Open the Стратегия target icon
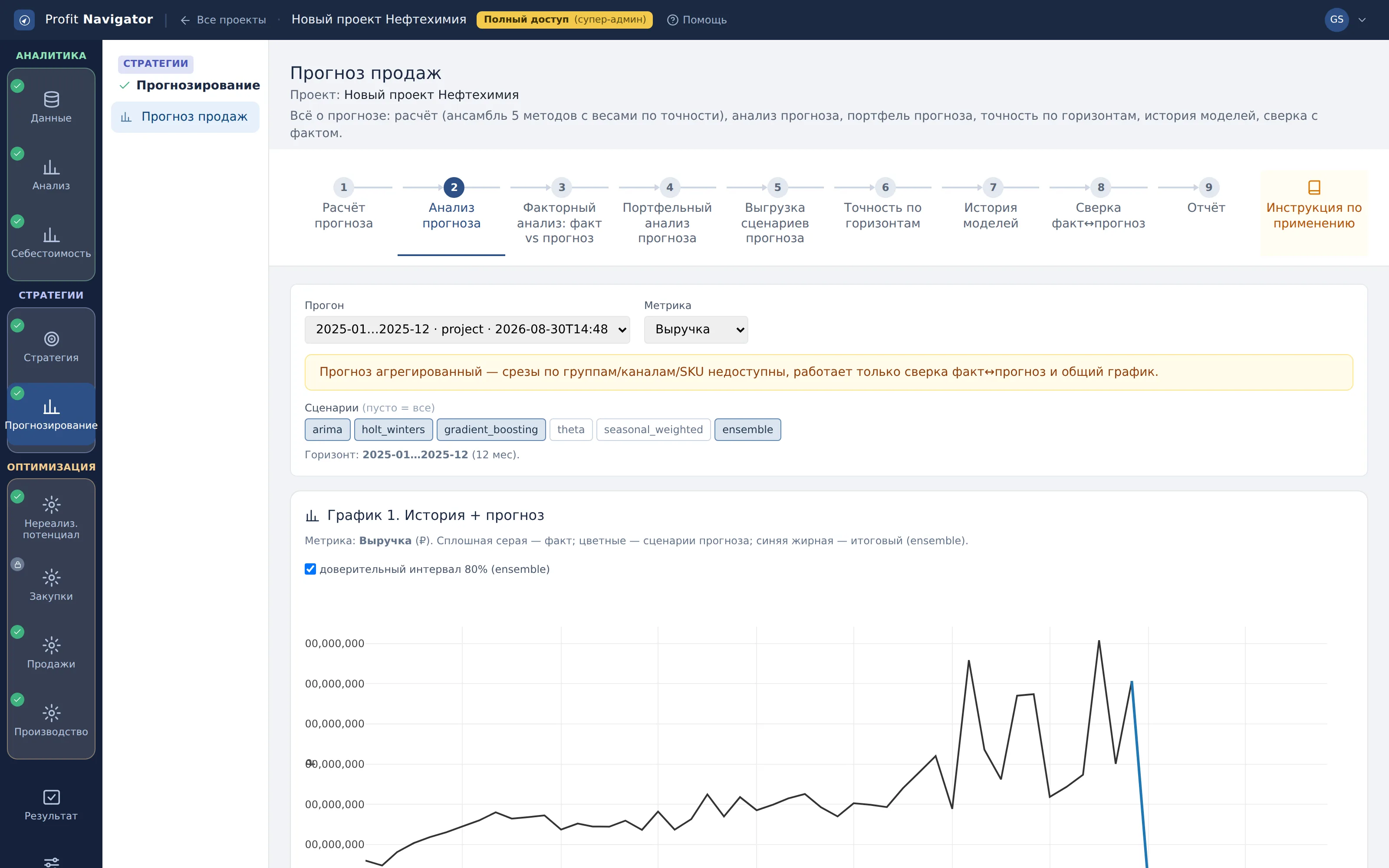The height and width of the screenshot is (868, 1389). click(51, 339)
